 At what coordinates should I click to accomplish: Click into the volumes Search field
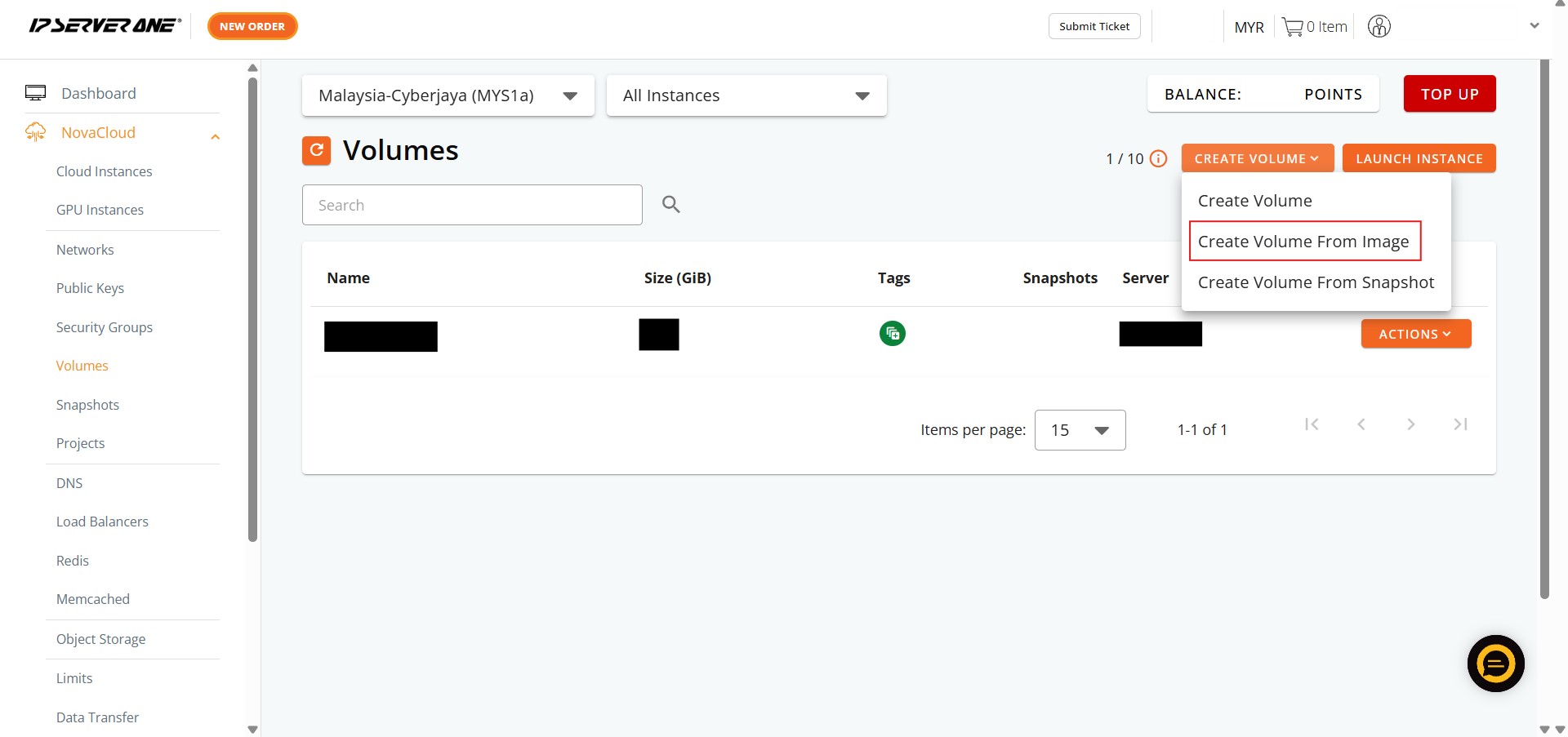[472, 205]
